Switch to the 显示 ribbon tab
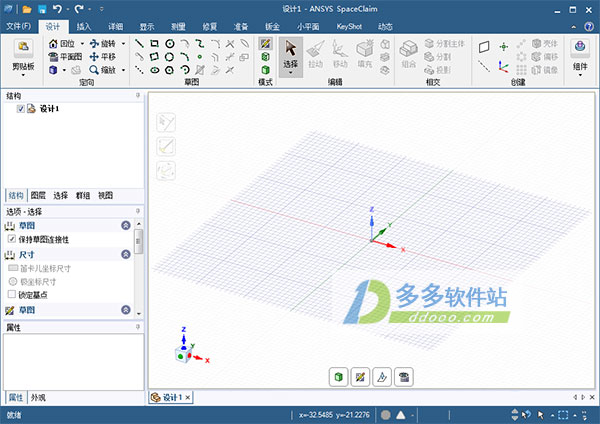The image size is (600, 424). click(147, 26)
